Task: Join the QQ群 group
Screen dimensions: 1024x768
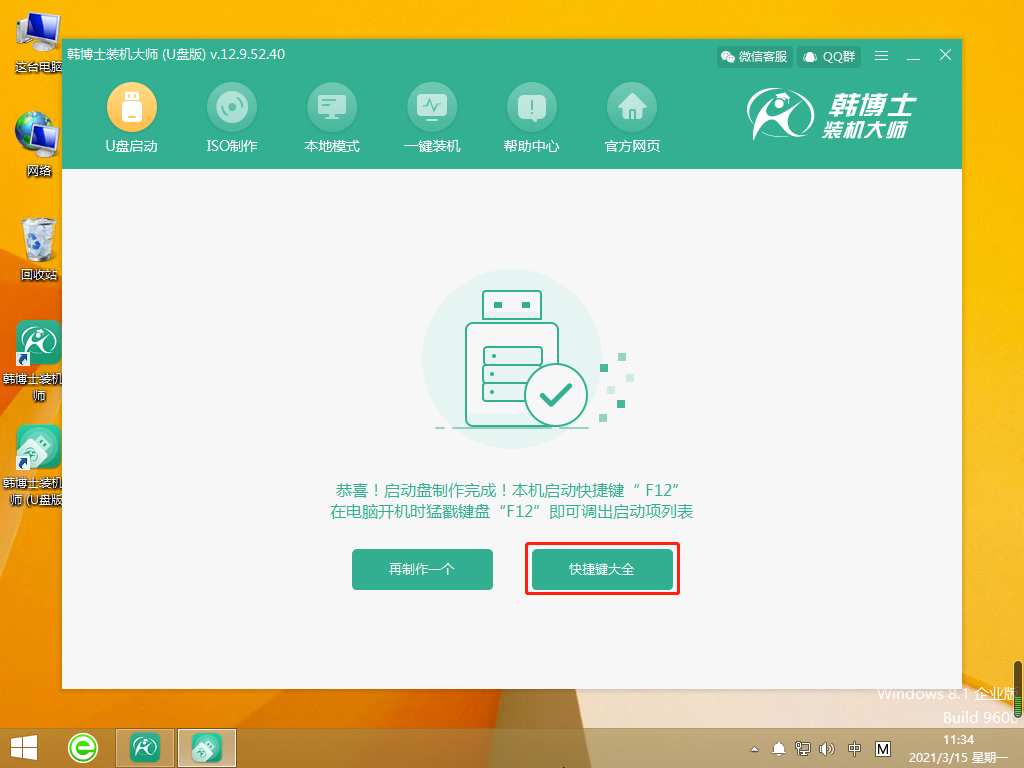Action: (827, 57)
